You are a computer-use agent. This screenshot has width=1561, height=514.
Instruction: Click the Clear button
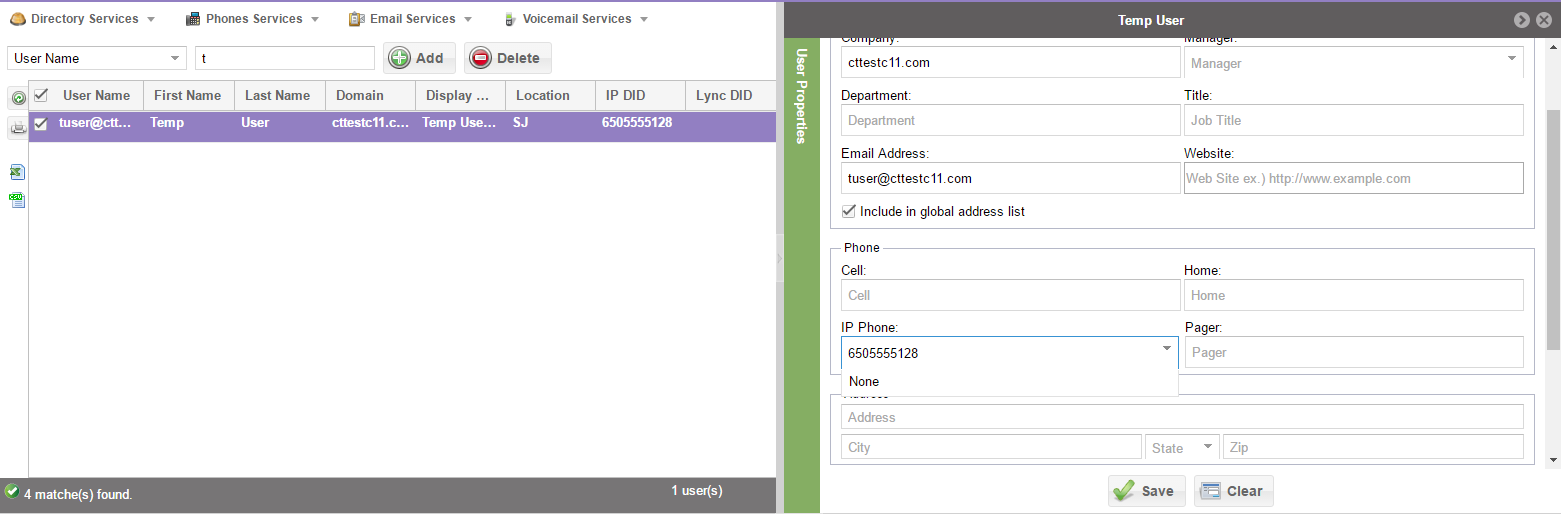point(1233,491)
